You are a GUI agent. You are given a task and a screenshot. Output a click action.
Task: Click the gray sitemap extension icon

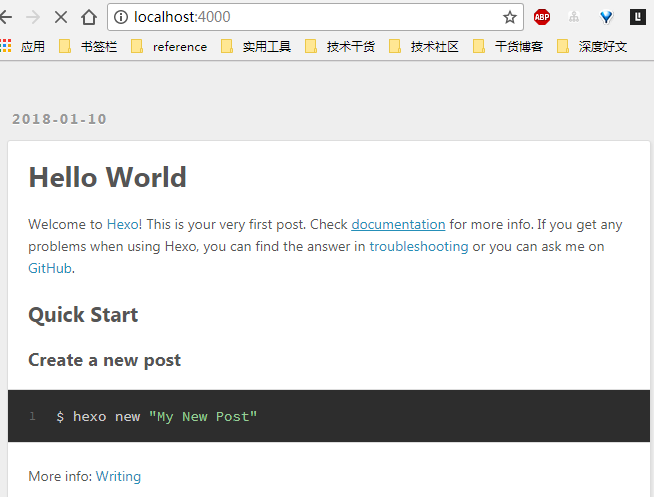[574, 17]
